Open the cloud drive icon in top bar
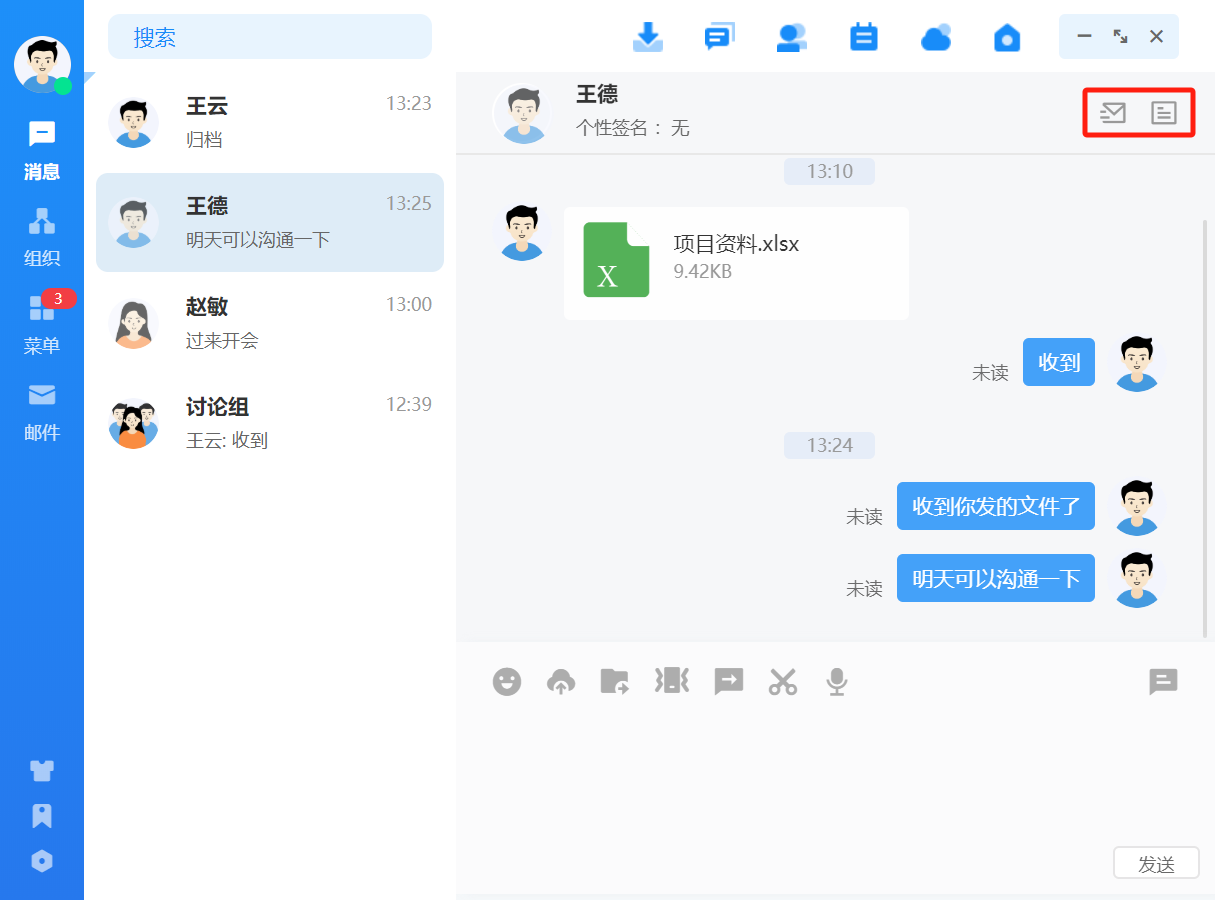Screen dimensions: 1215x900 (935, 37)
